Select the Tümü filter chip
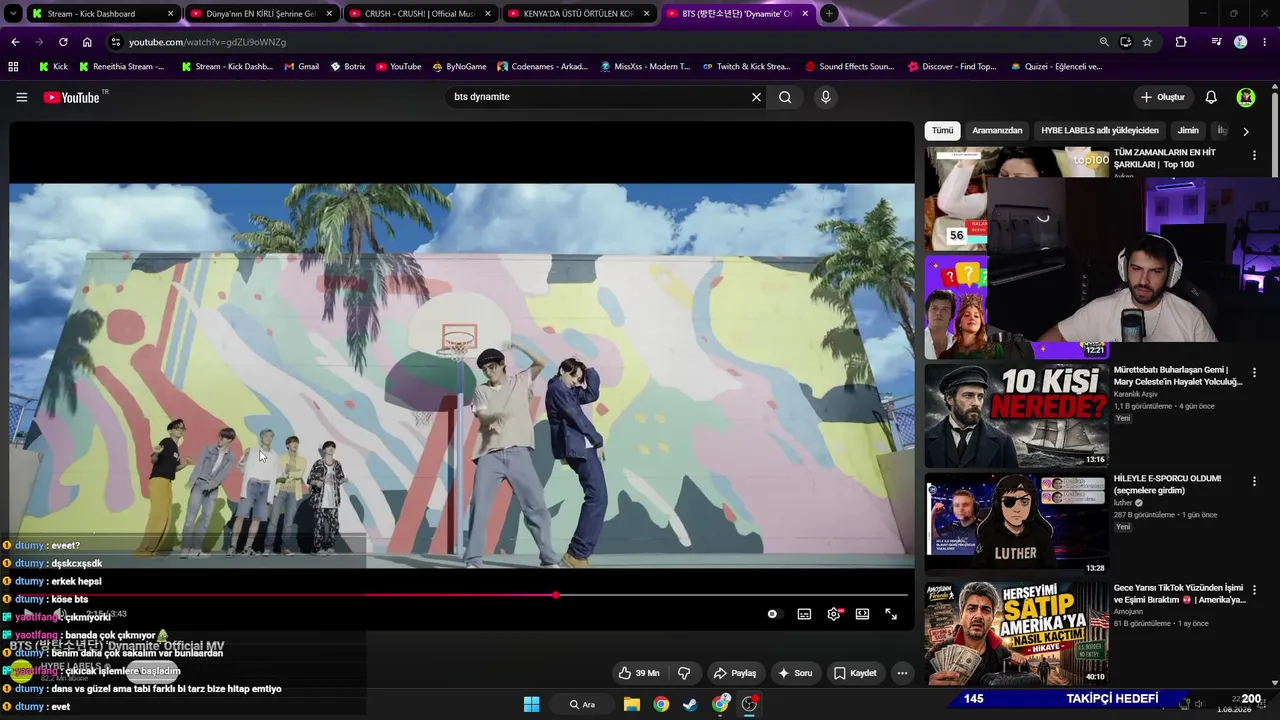The height and width of the screenshot is (720, 1280). (943, 131)
